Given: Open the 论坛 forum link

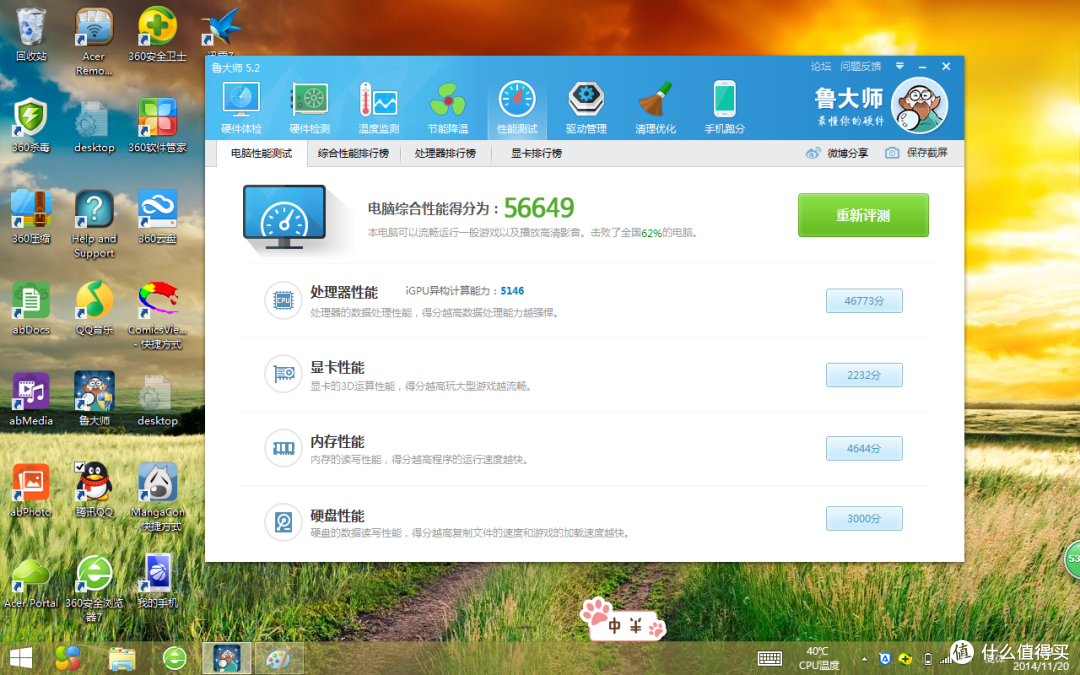Looking at the screenshot, I should [x=820, y=67].
